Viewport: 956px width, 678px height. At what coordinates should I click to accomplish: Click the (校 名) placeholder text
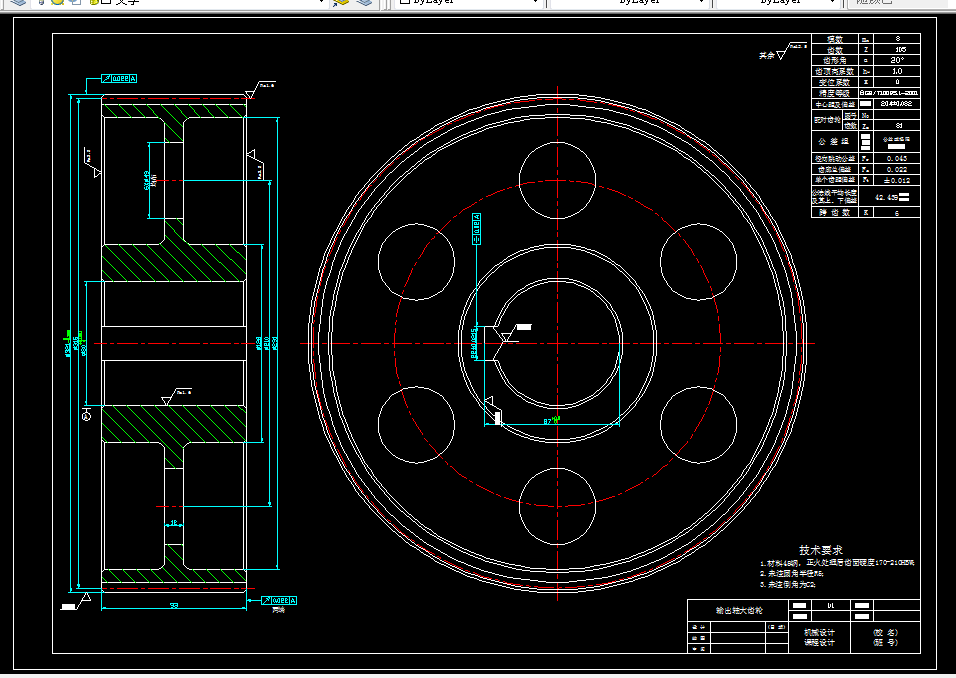885,632
